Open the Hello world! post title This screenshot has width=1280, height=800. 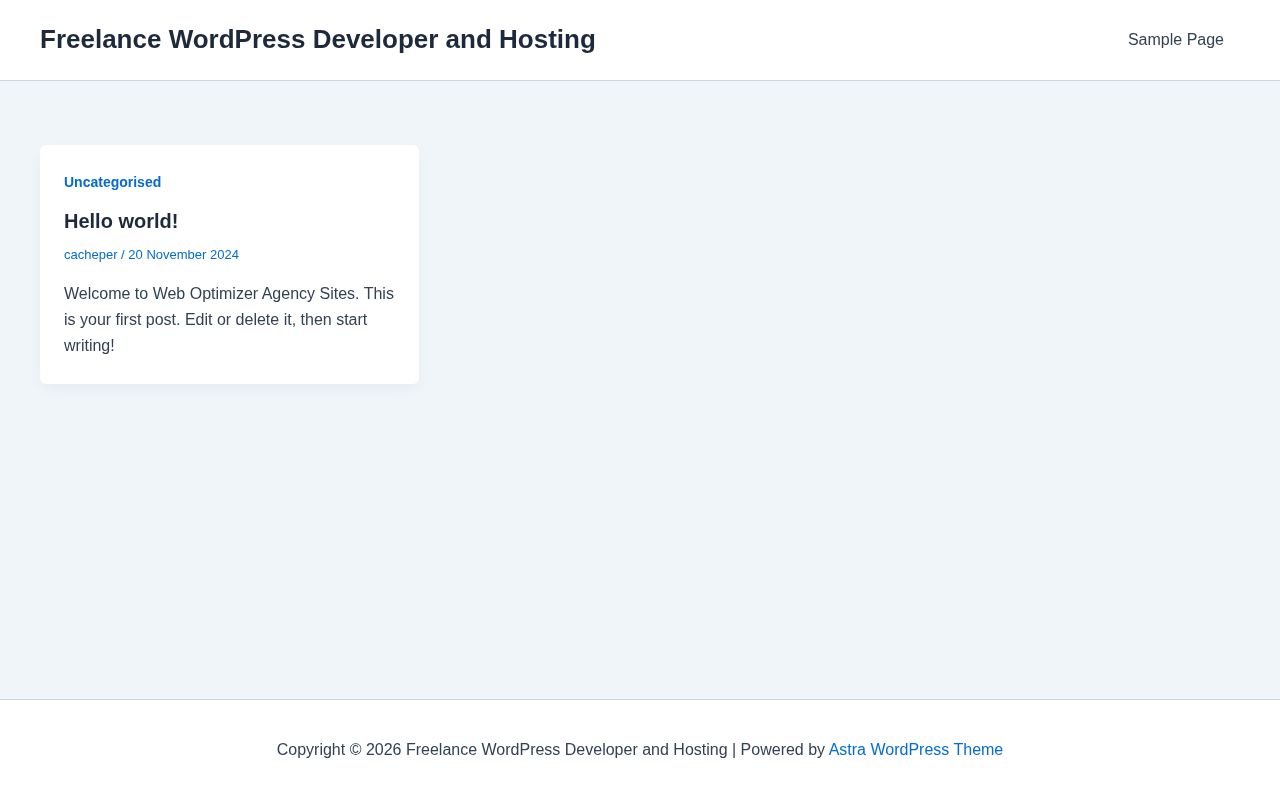pyautogui.click(x=121, y=221)
